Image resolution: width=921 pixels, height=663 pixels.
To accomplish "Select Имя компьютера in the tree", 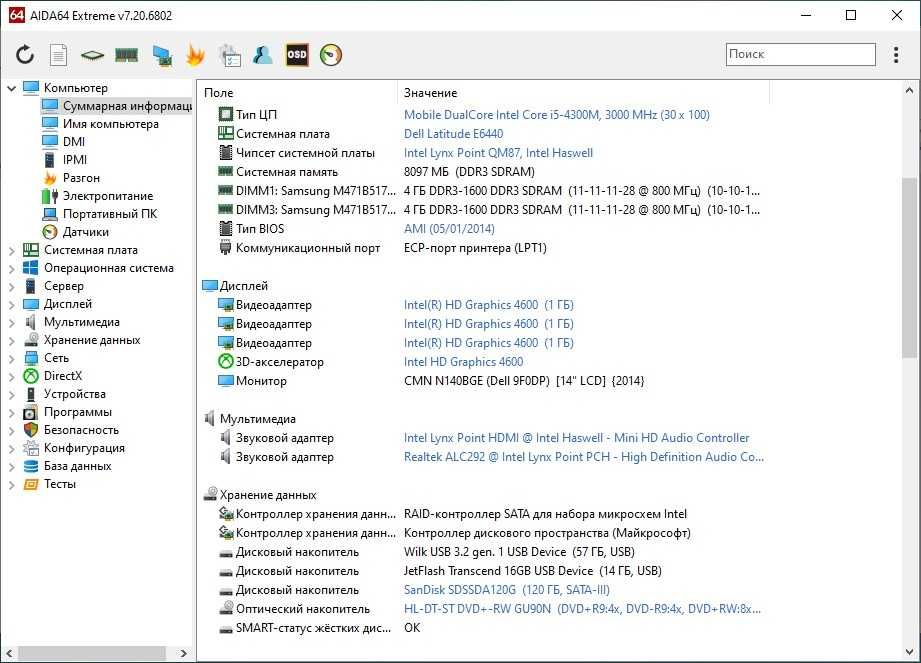I will (x=110, y=124).
